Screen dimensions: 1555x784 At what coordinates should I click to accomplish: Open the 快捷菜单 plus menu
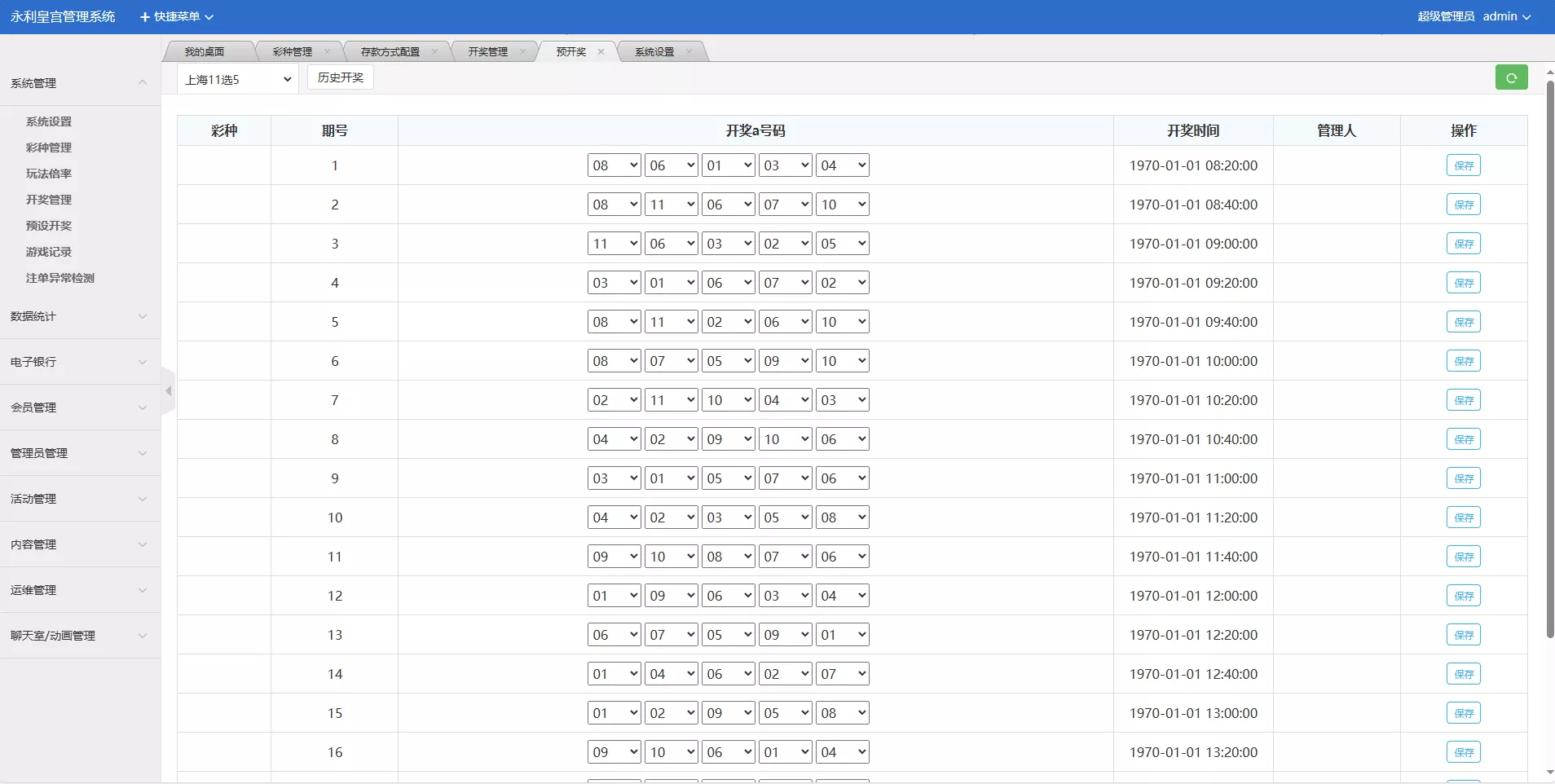(x=176, y=16)
